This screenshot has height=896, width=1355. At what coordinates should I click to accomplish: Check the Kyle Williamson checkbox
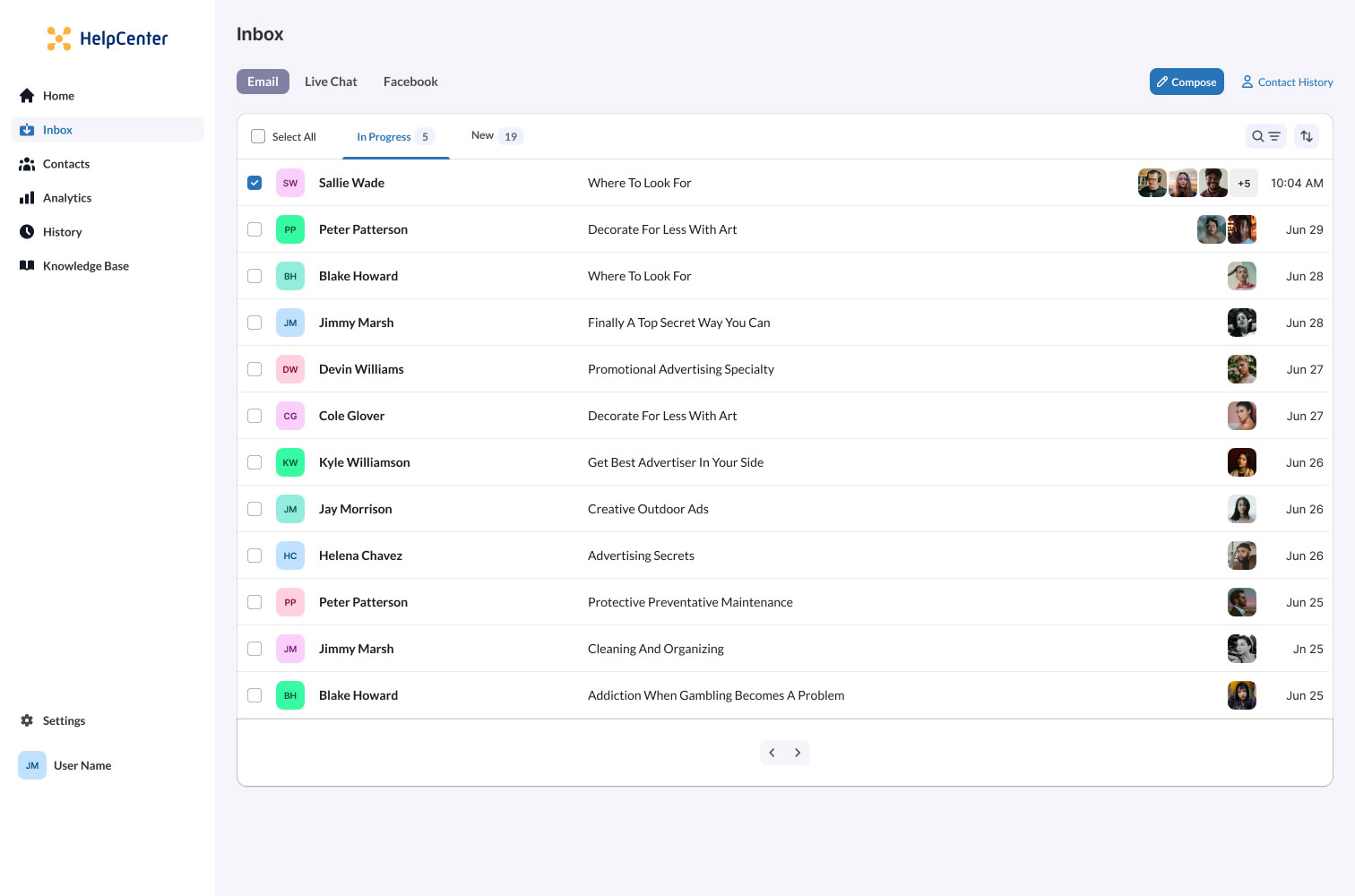pyautogui.click(x=255, y=462)
